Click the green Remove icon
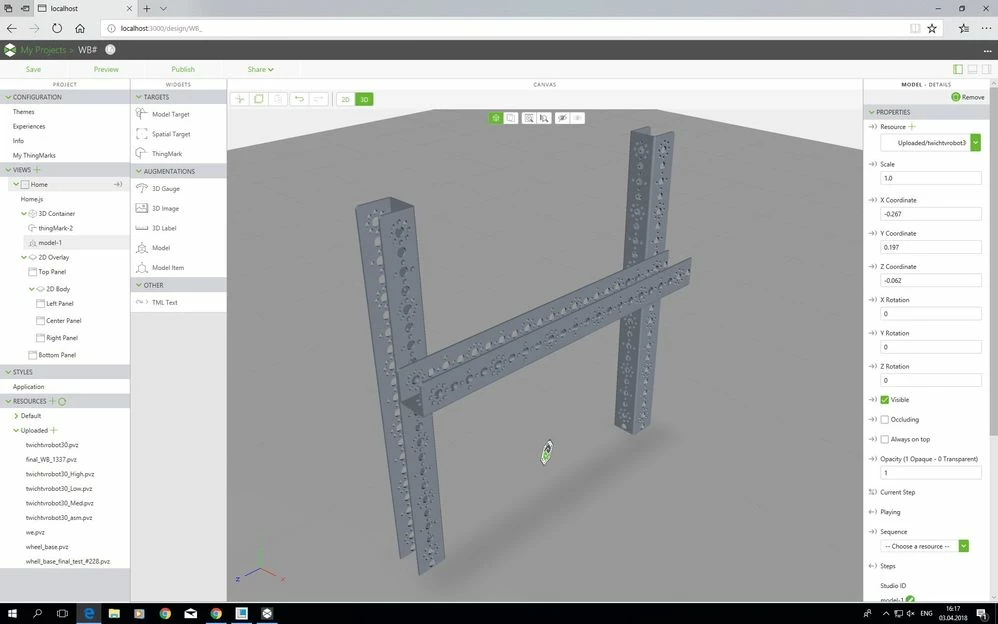Screen dimensions: 998x624 pos(955,97)
